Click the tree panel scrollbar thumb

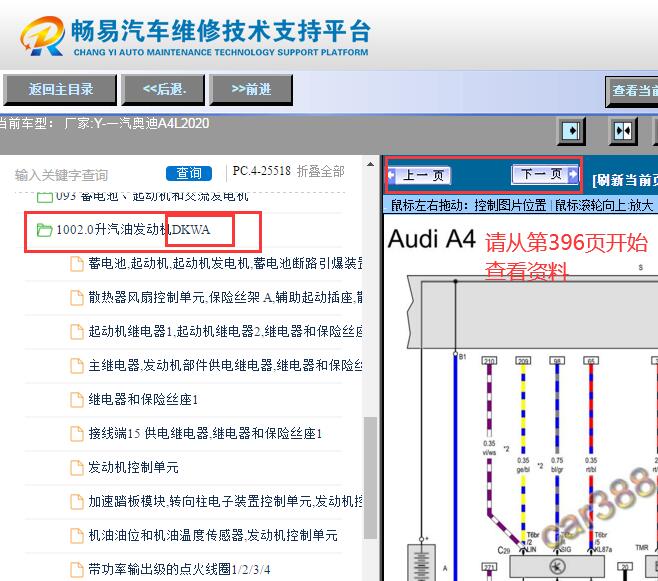(x=370, y=477)
